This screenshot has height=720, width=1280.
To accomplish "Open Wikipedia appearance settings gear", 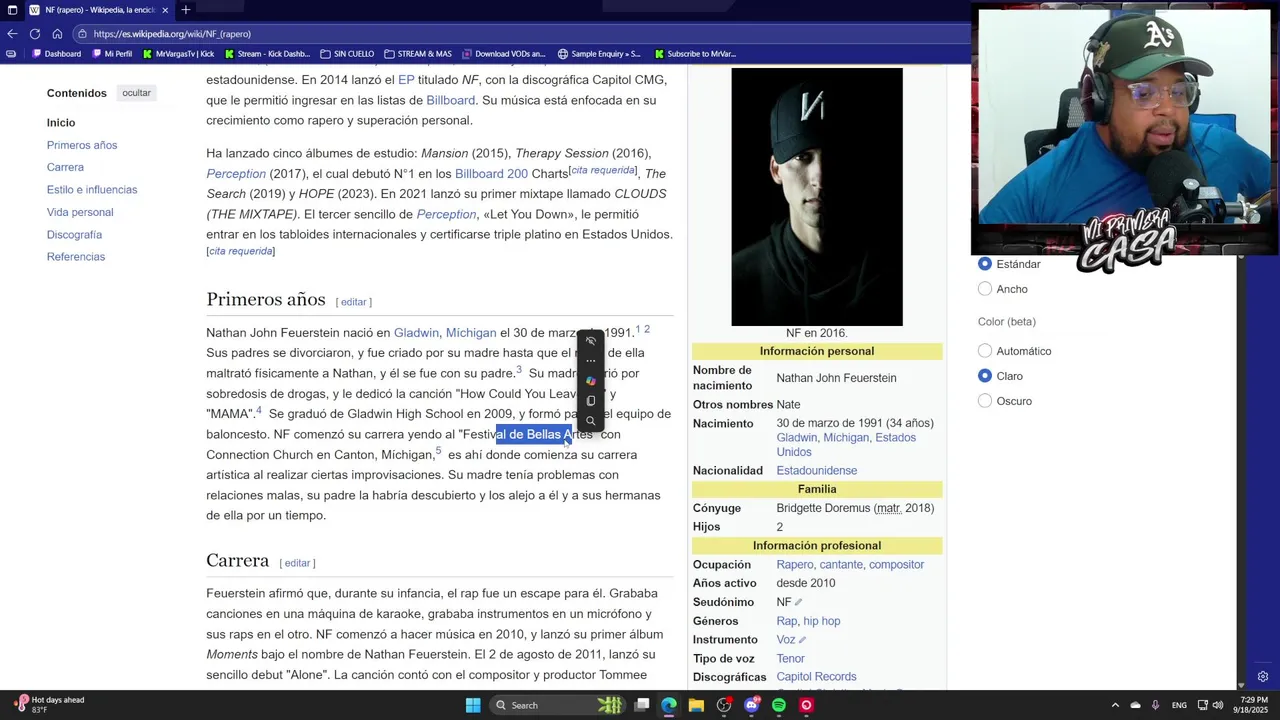I will (x=1263, y=677).
